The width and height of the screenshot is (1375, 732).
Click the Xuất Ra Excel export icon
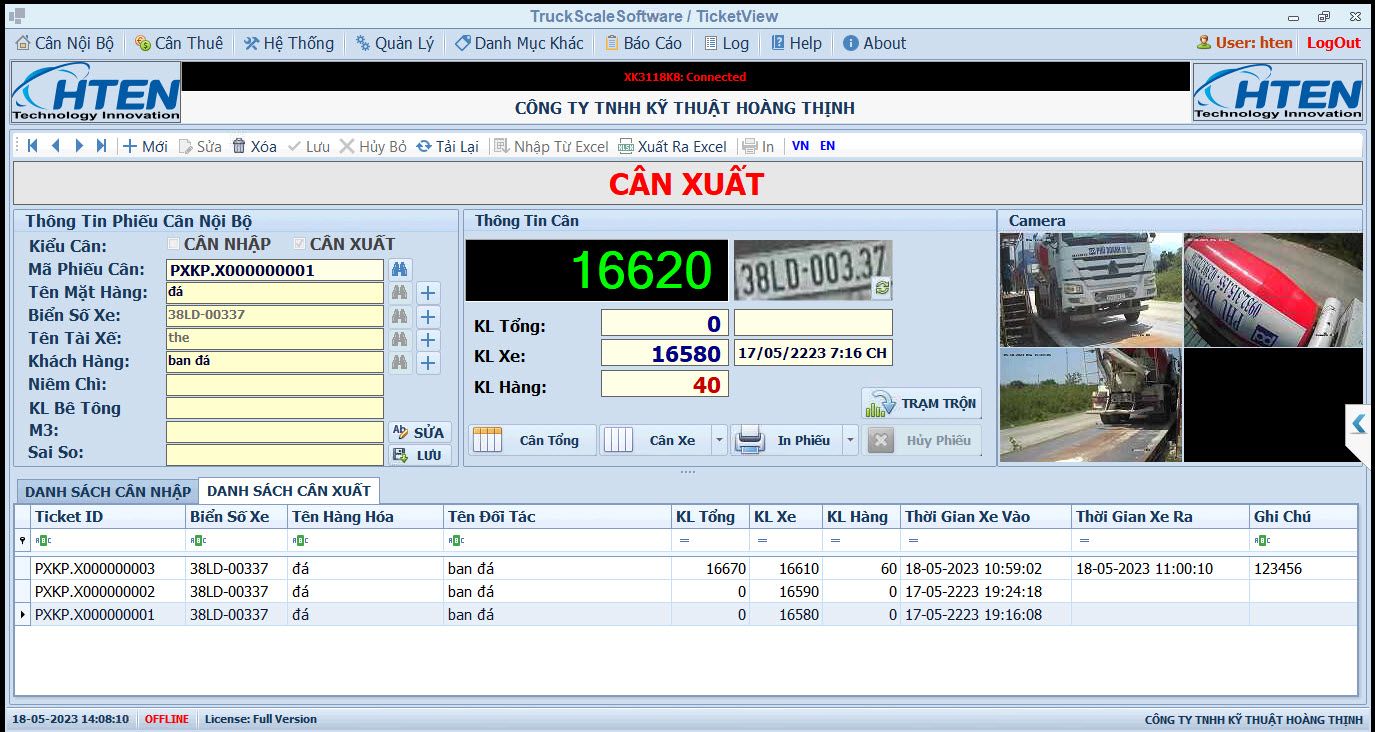point(626,146)
